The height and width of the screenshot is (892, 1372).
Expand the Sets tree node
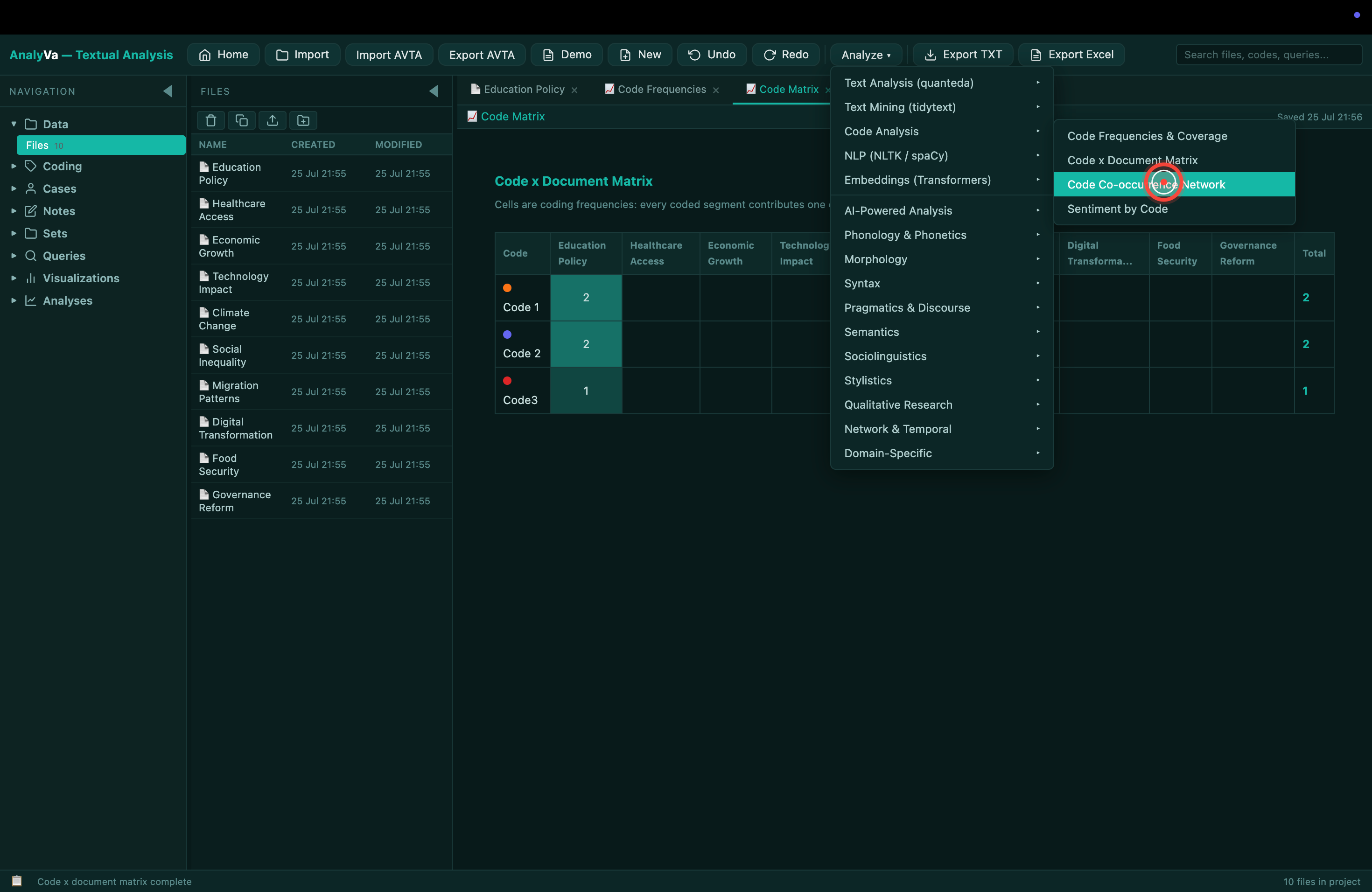point(14,233)
